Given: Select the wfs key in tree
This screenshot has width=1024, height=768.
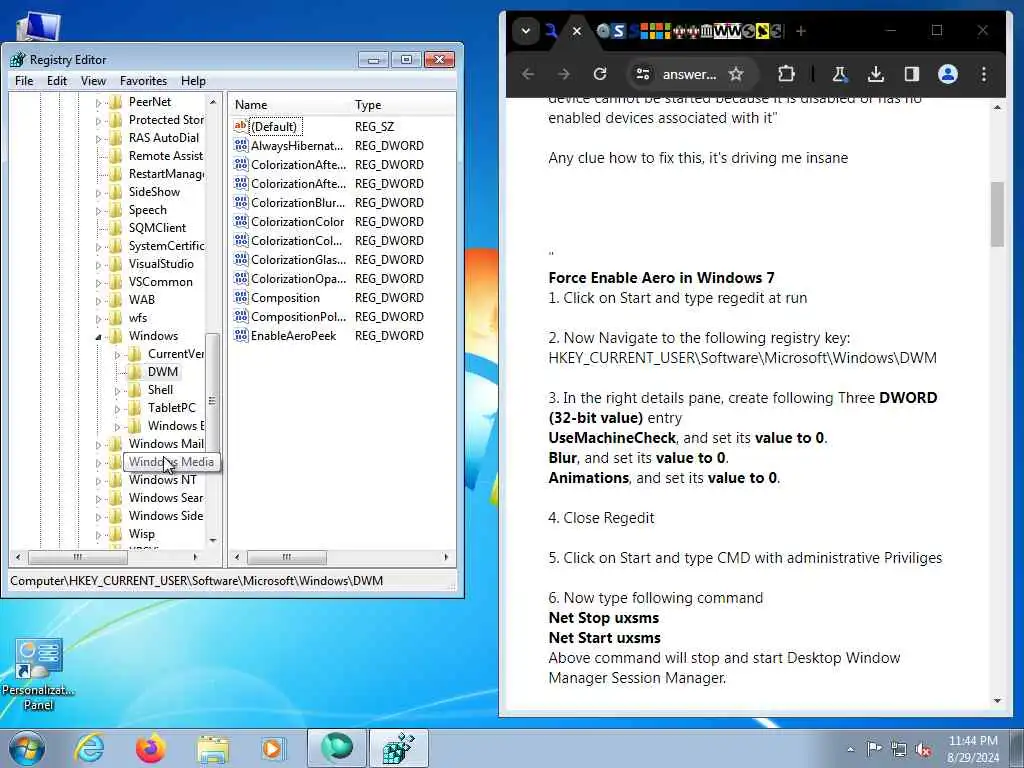Looking at the screenshot, I should tap(138, 318).
